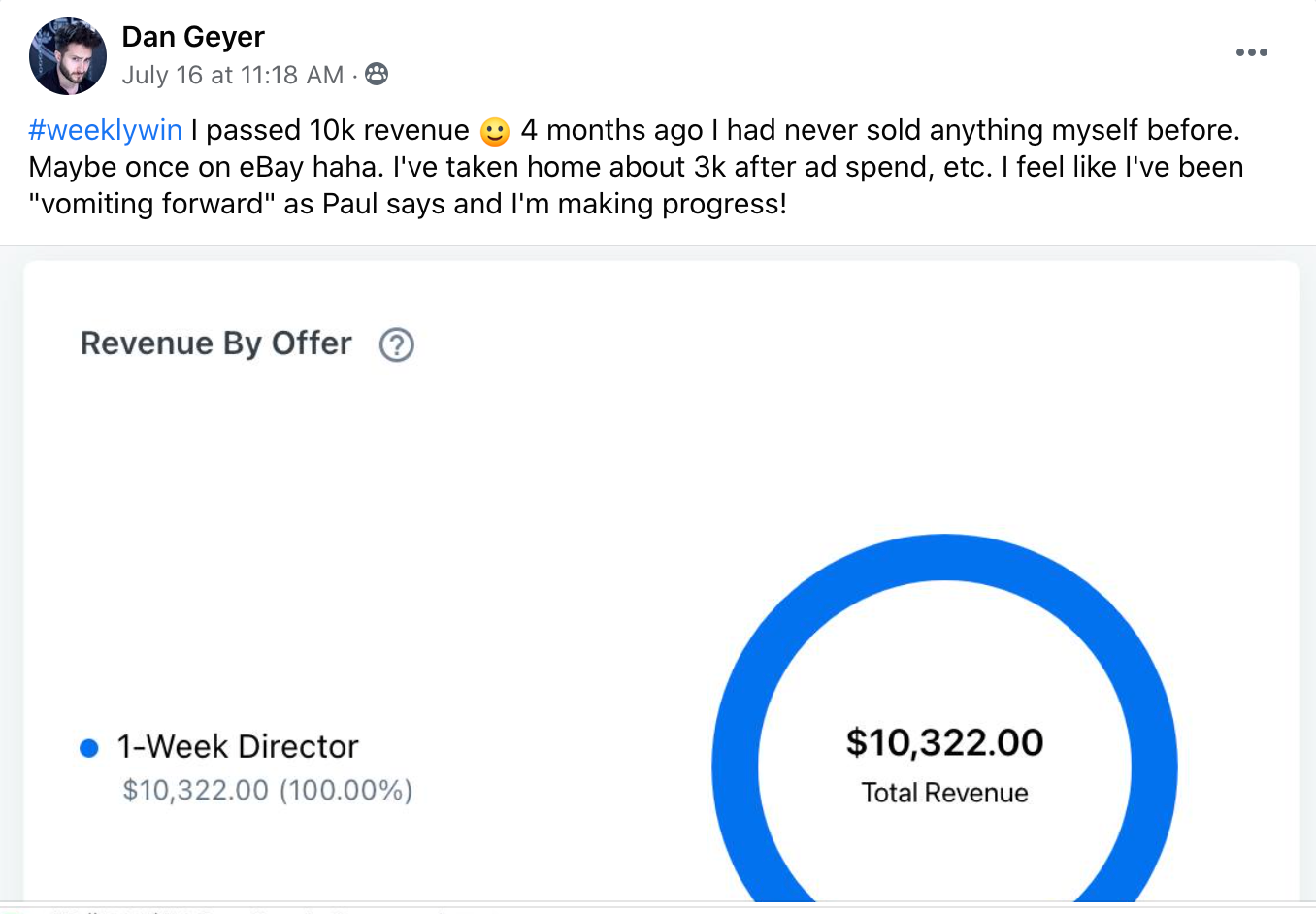The height and width of the screenshot is (914, 1316).
Task: Click the Revenue By Offer heading
Action: click(x=215, y=343)
